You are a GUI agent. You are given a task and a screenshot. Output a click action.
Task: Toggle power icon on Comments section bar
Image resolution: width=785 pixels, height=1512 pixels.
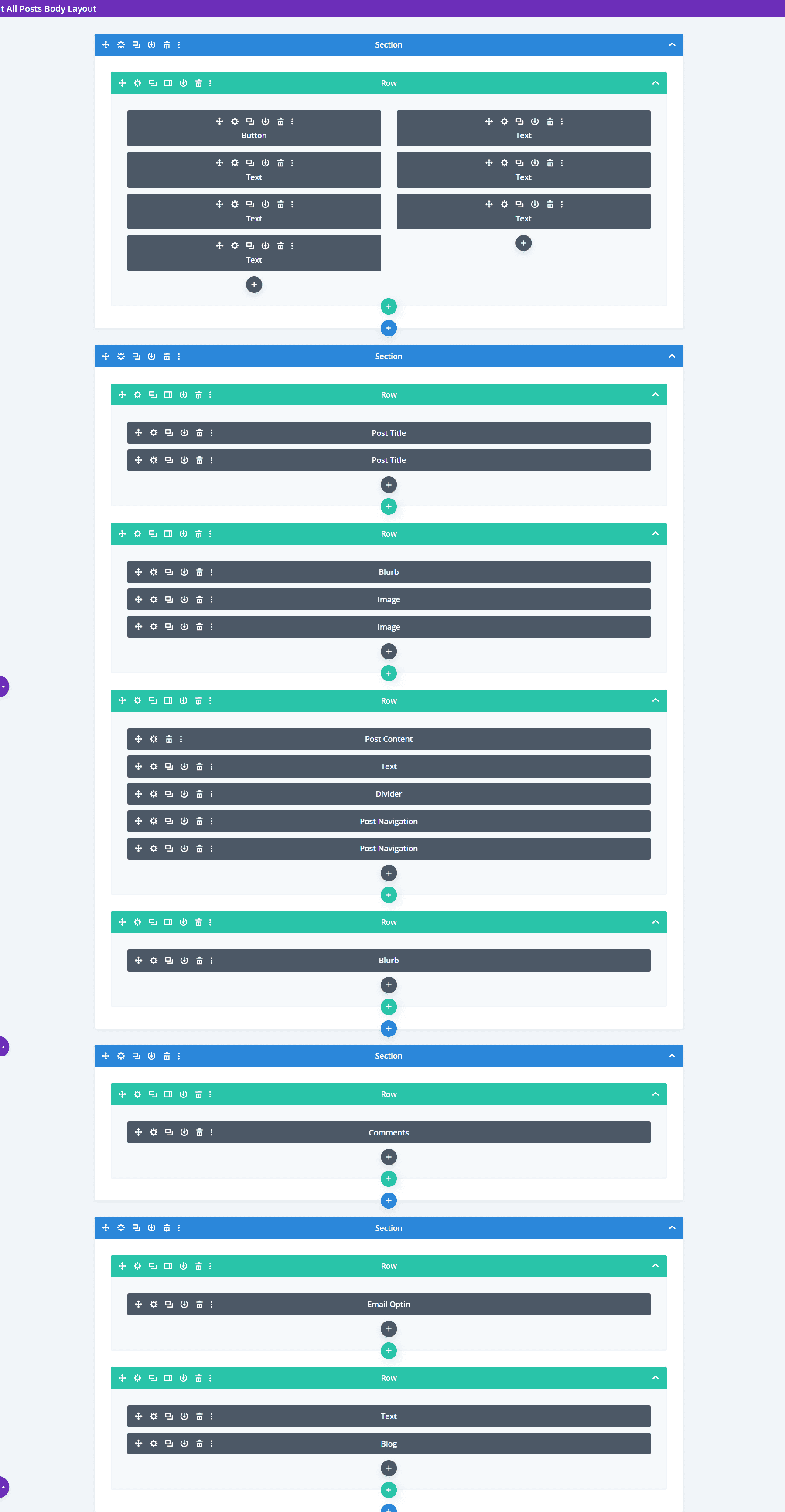point(151,1056)
